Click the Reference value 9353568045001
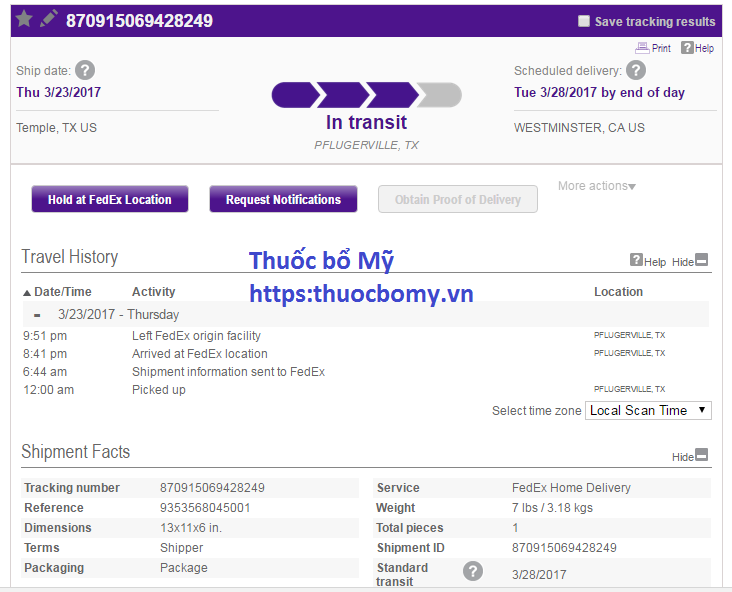The height and width of the screenshot is (592, 732). [205, 507]
